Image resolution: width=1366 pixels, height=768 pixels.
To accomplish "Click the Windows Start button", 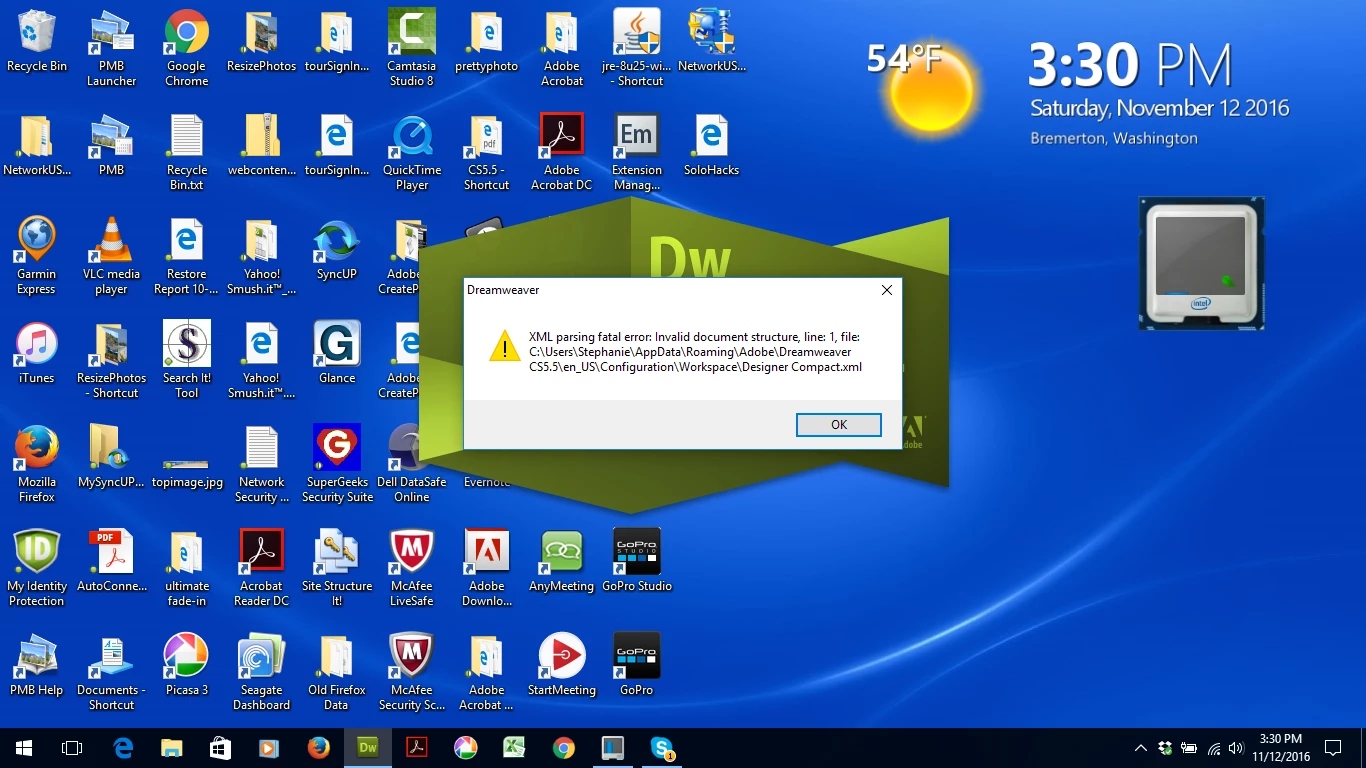I will tap(24, 748).
